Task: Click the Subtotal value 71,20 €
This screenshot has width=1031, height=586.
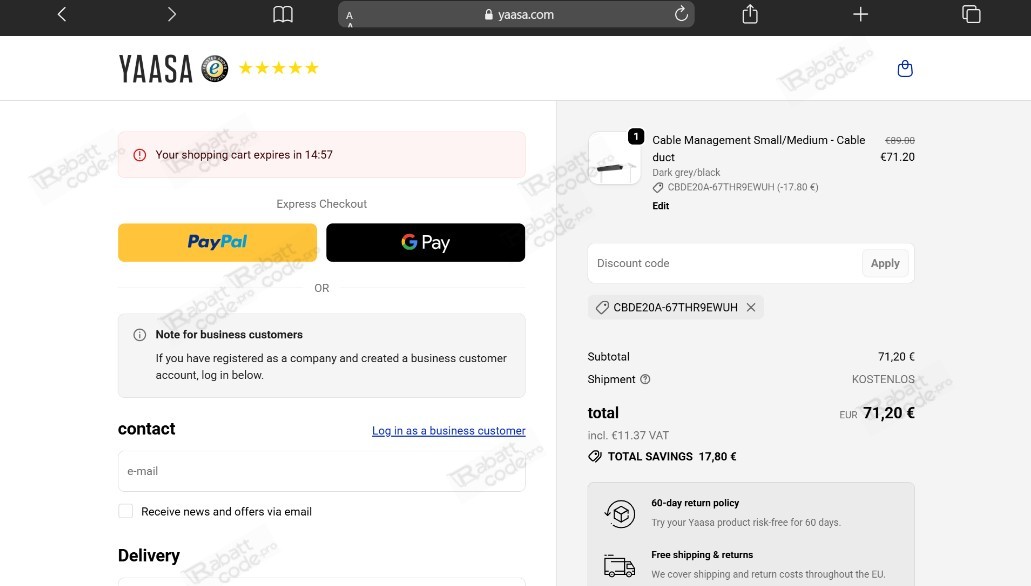Action: [x=896, y=356]
